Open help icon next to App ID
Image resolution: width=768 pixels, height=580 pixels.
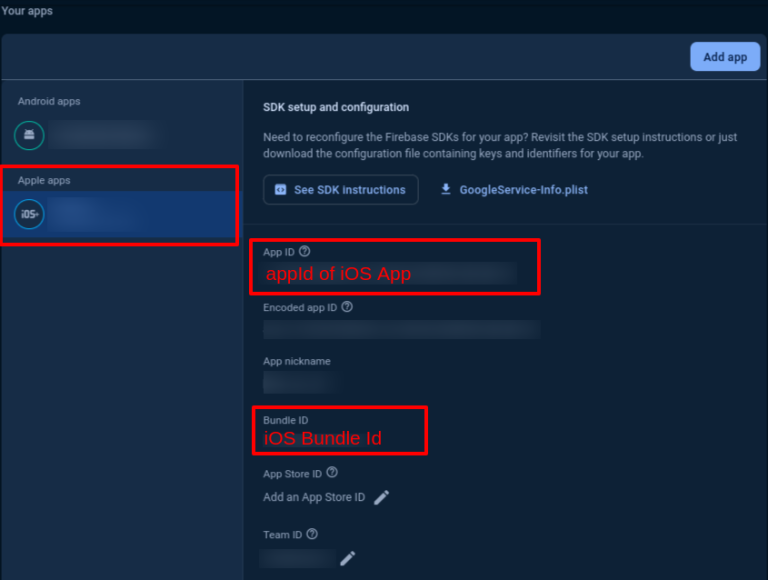tap(305, 251)
